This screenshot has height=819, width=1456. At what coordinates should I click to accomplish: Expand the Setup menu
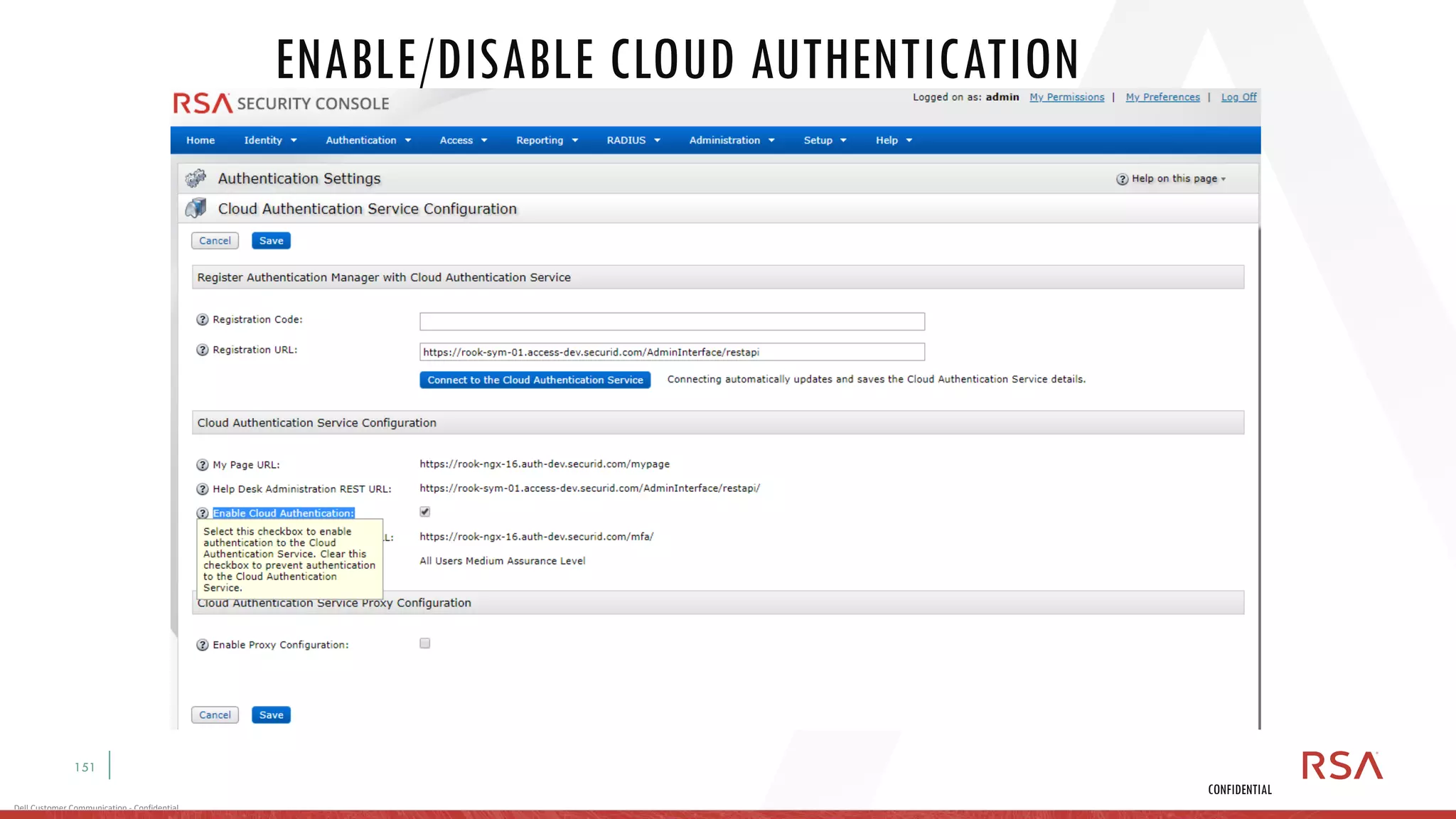click(x=825, y=141)
